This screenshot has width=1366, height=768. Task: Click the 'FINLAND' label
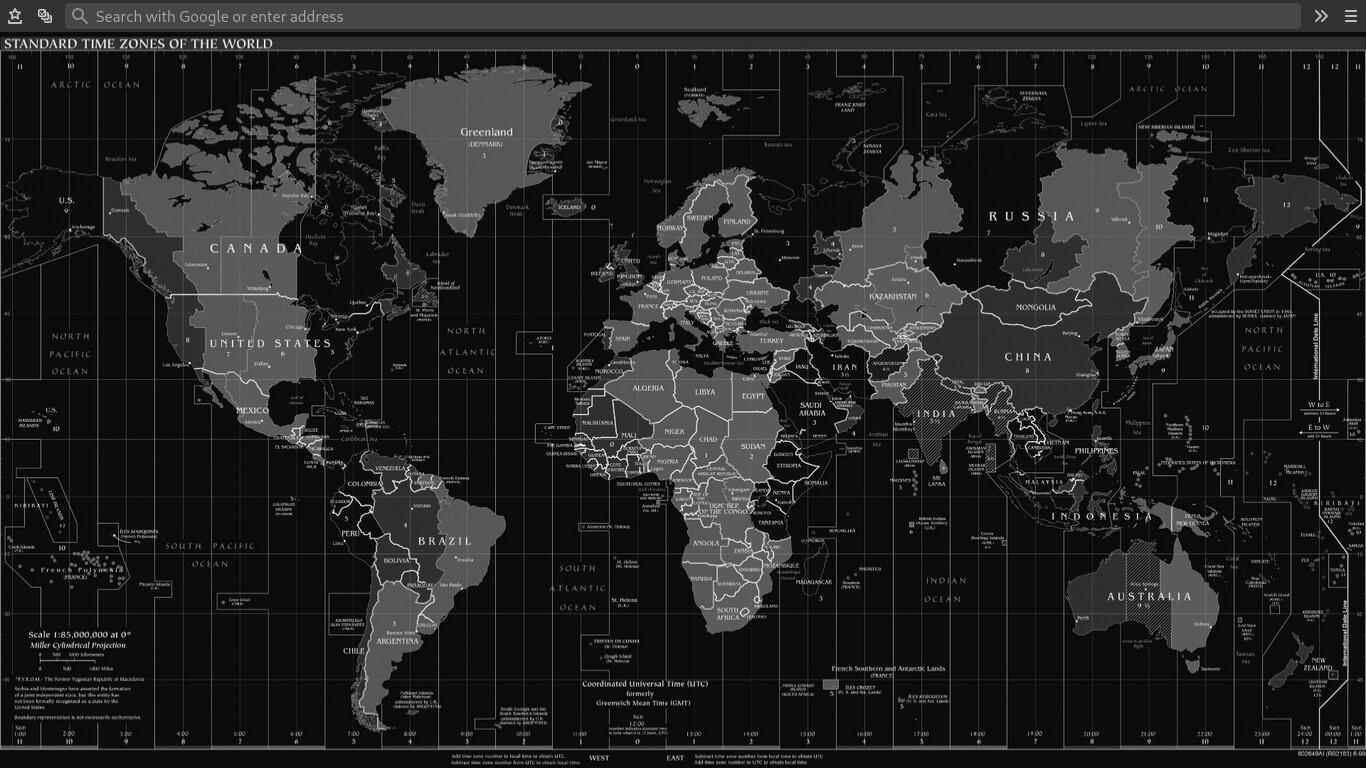(x=737, y=221)
